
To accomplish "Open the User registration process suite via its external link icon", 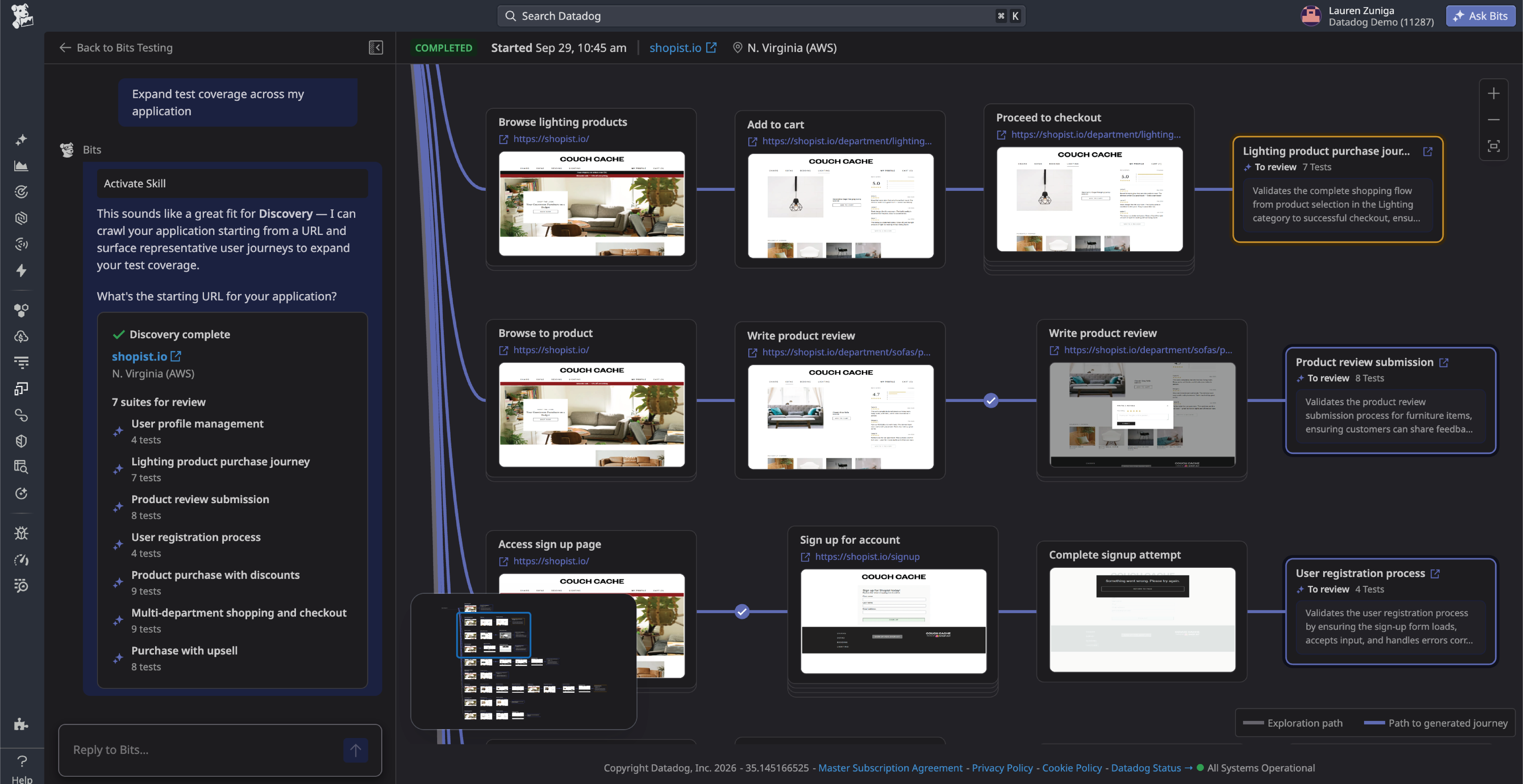I will [x=1435, y=573].
